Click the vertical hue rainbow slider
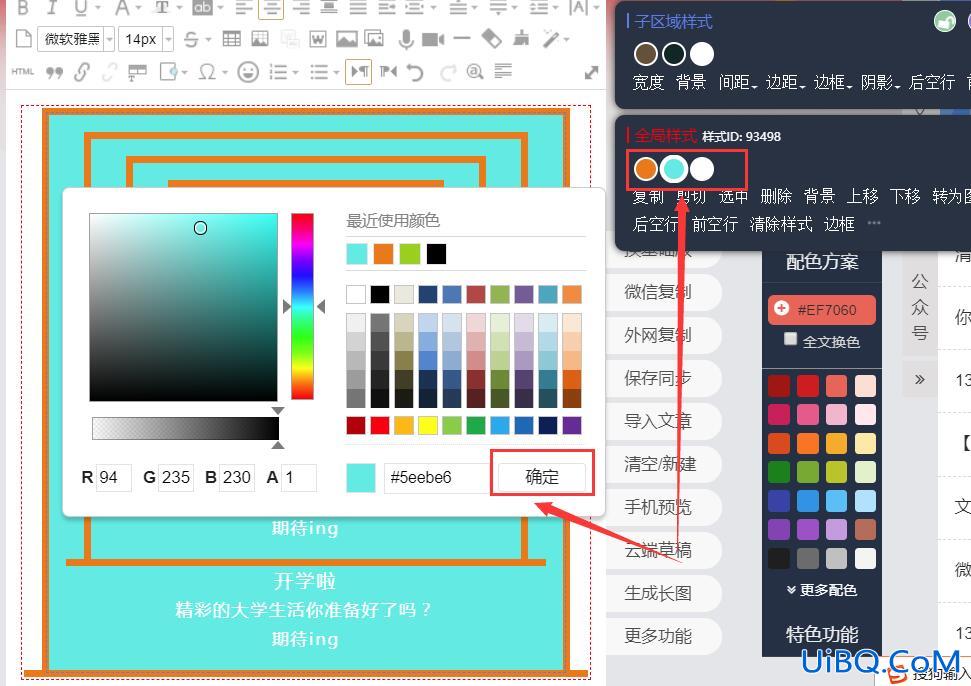971x686 pixels. pyautogui.click(x=302, y=306)
